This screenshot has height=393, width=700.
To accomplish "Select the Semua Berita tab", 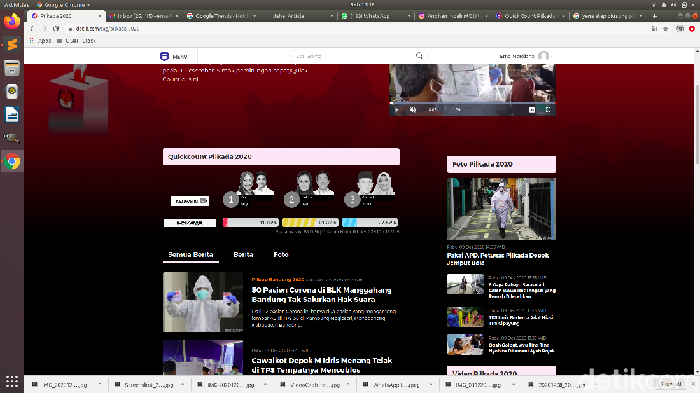I will point(191,255).
